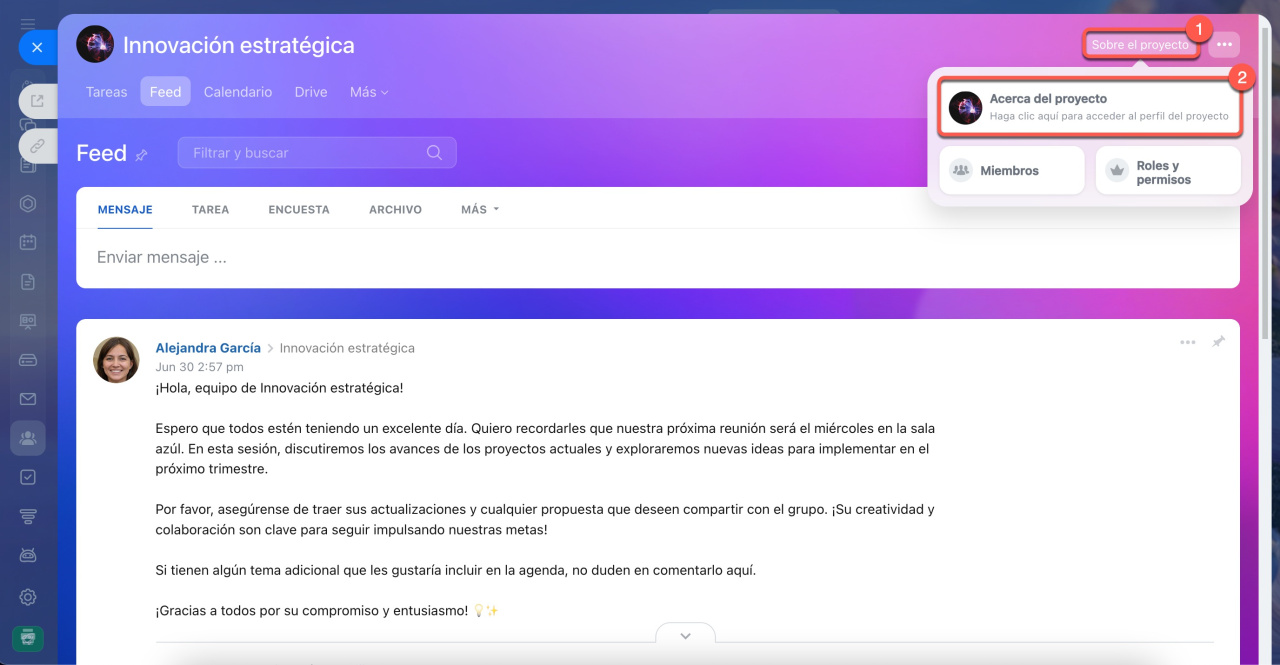The height and width of the screenshot is (665, 1280).
Task: Click Alejandra García's avatar photo
Action: (116, 360)
